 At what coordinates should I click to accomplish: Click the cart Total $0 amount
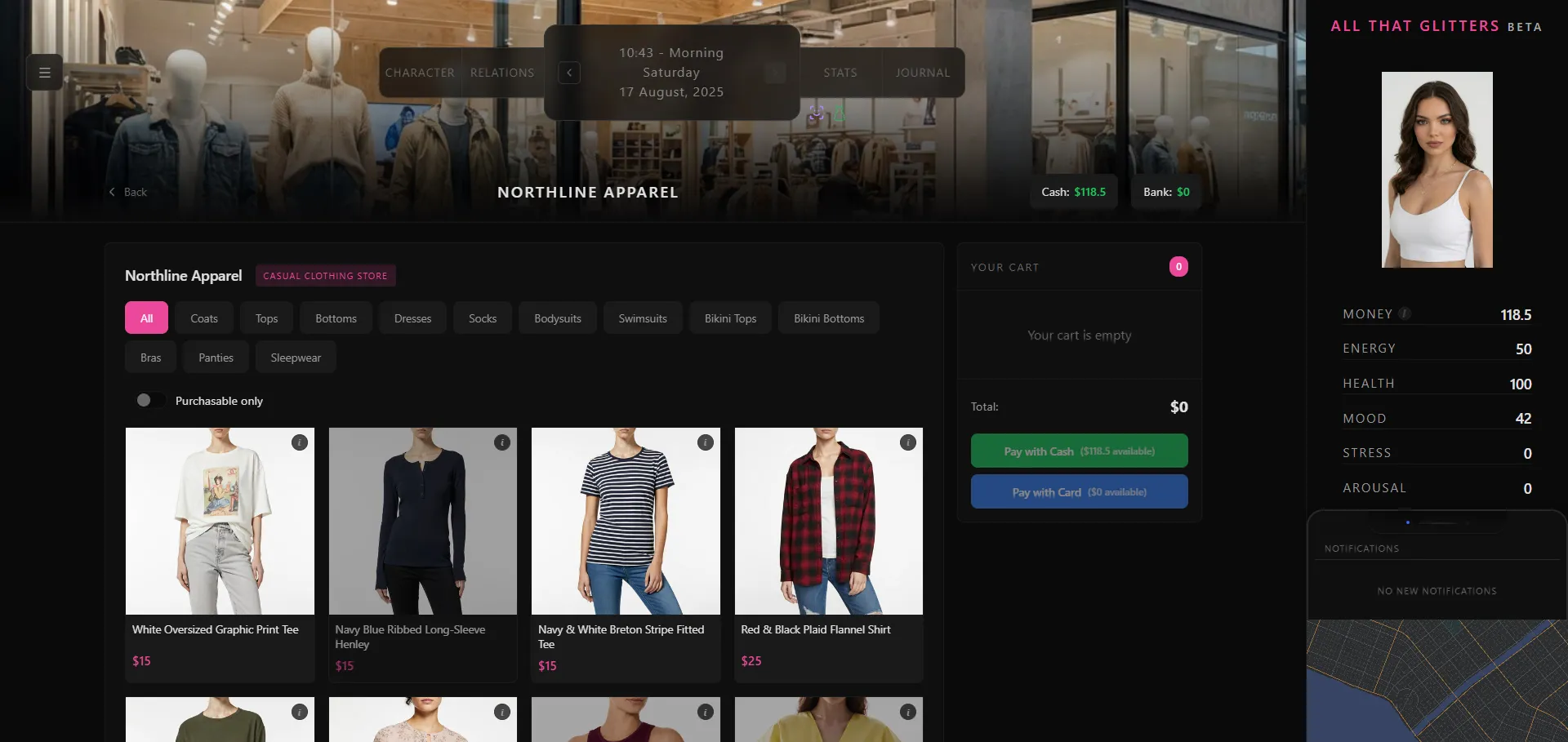point(1179,407)
